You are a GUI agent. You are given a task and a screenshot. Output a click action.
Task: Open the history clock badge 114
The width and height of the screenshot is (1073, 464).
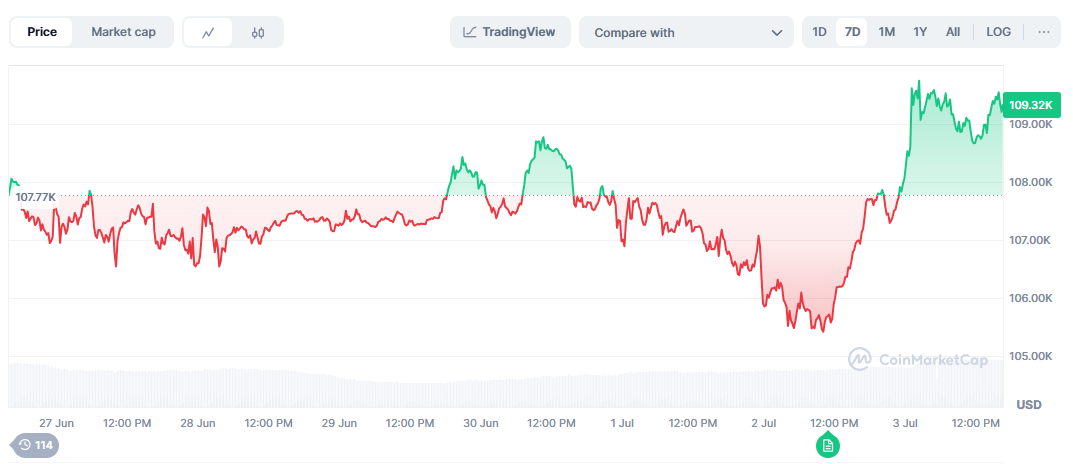coord(36,445)
